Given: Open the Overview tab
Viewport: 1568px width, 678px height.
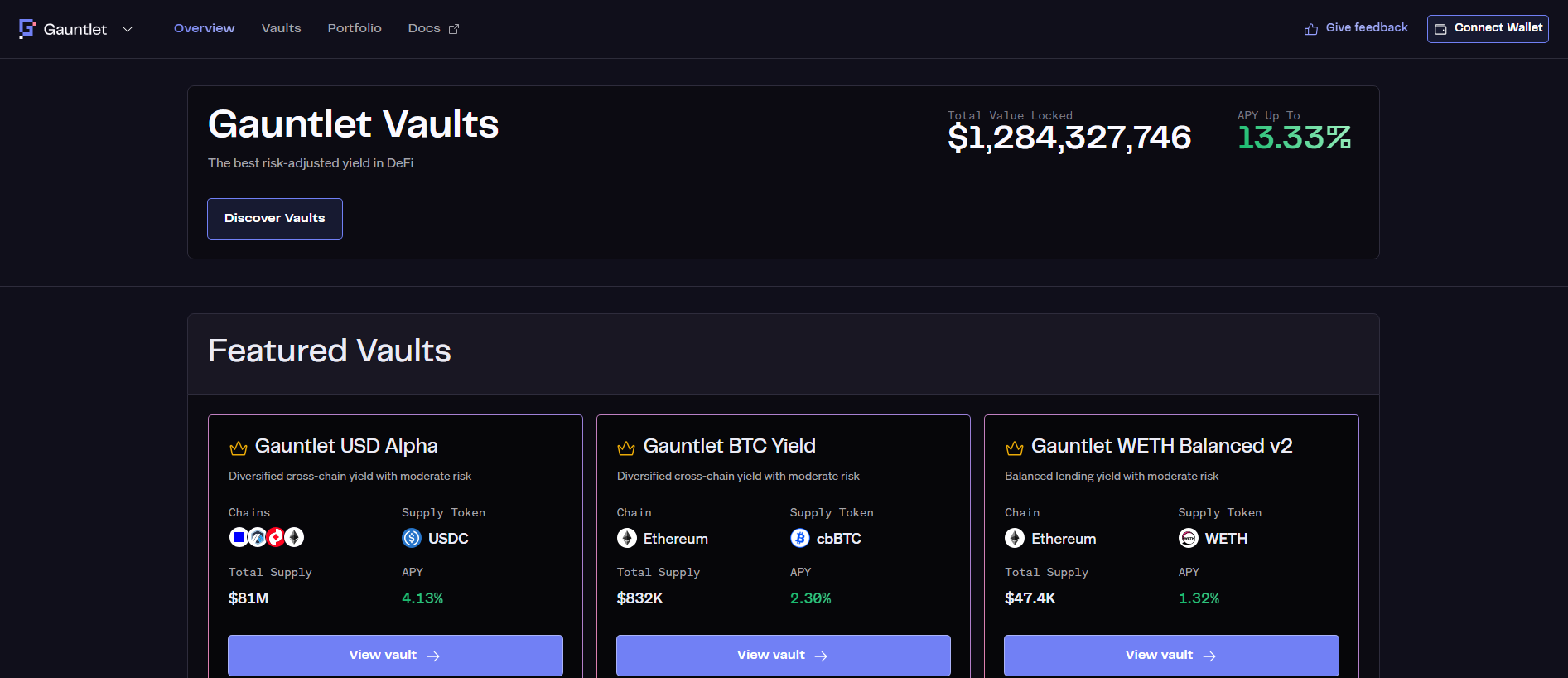Looking at the screenshot, I should 204,28.
